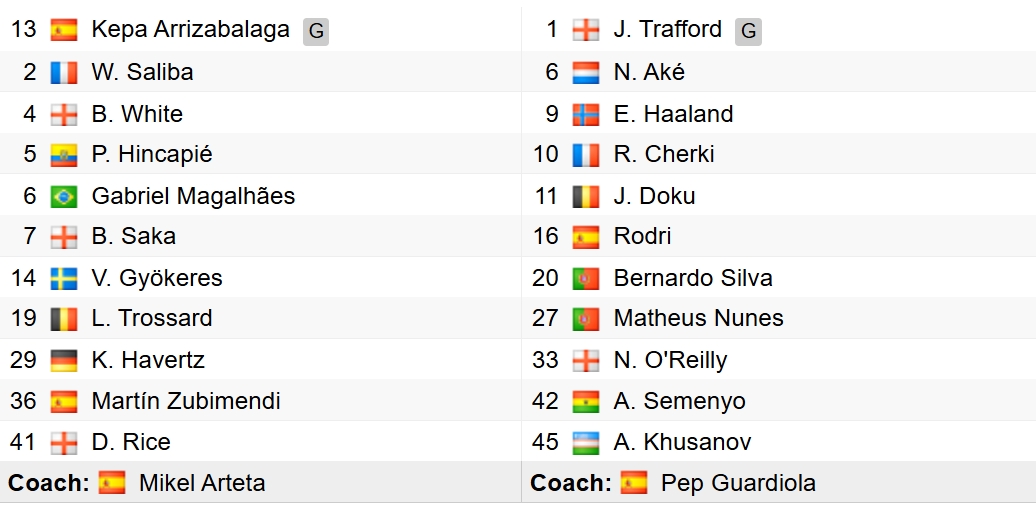The image size is (1036, 514).
Task: Open Bernardo Silva player link
Action: (x=693, y=278)
